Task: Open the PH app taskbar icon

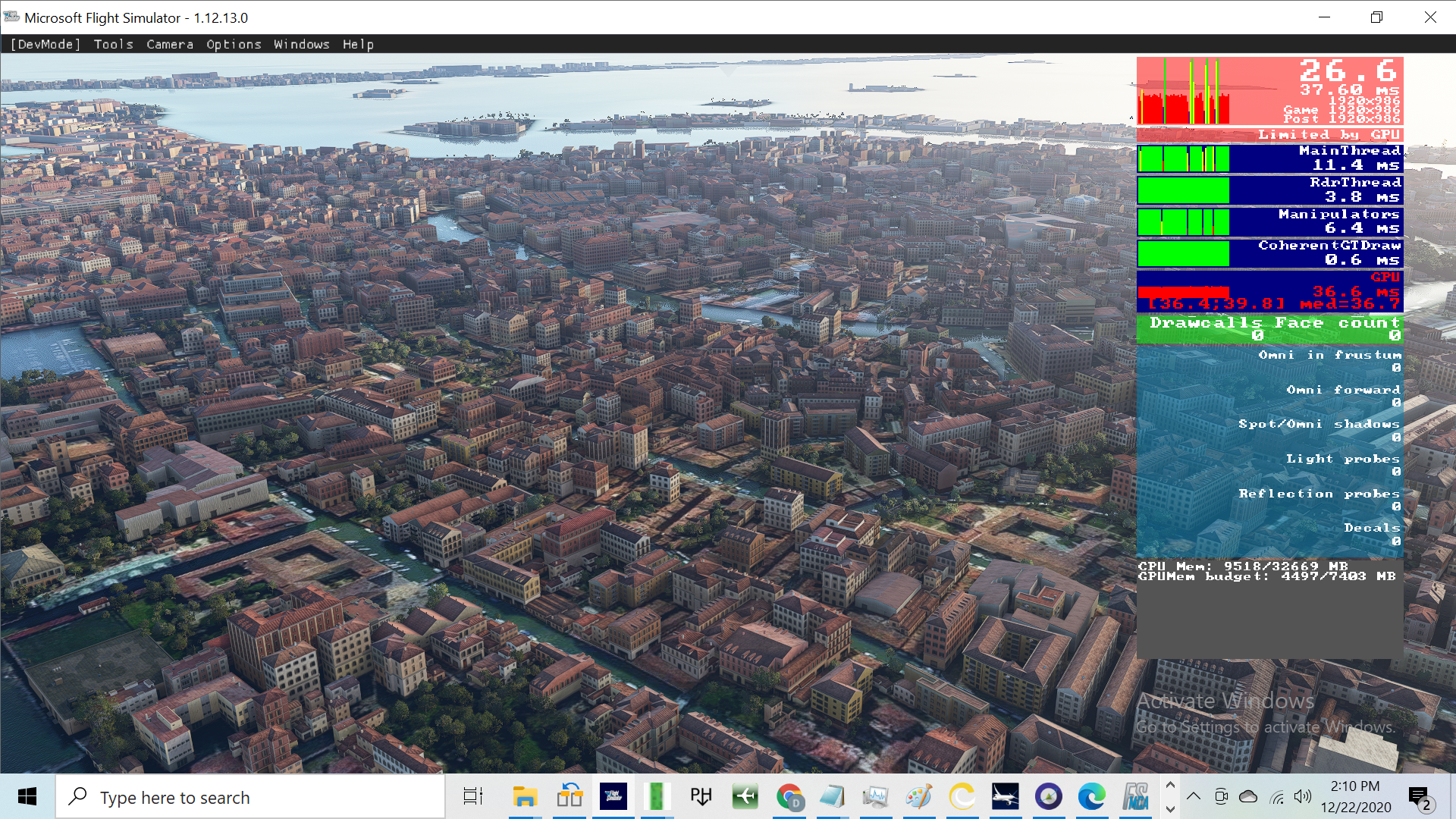Action: [701, 797]
